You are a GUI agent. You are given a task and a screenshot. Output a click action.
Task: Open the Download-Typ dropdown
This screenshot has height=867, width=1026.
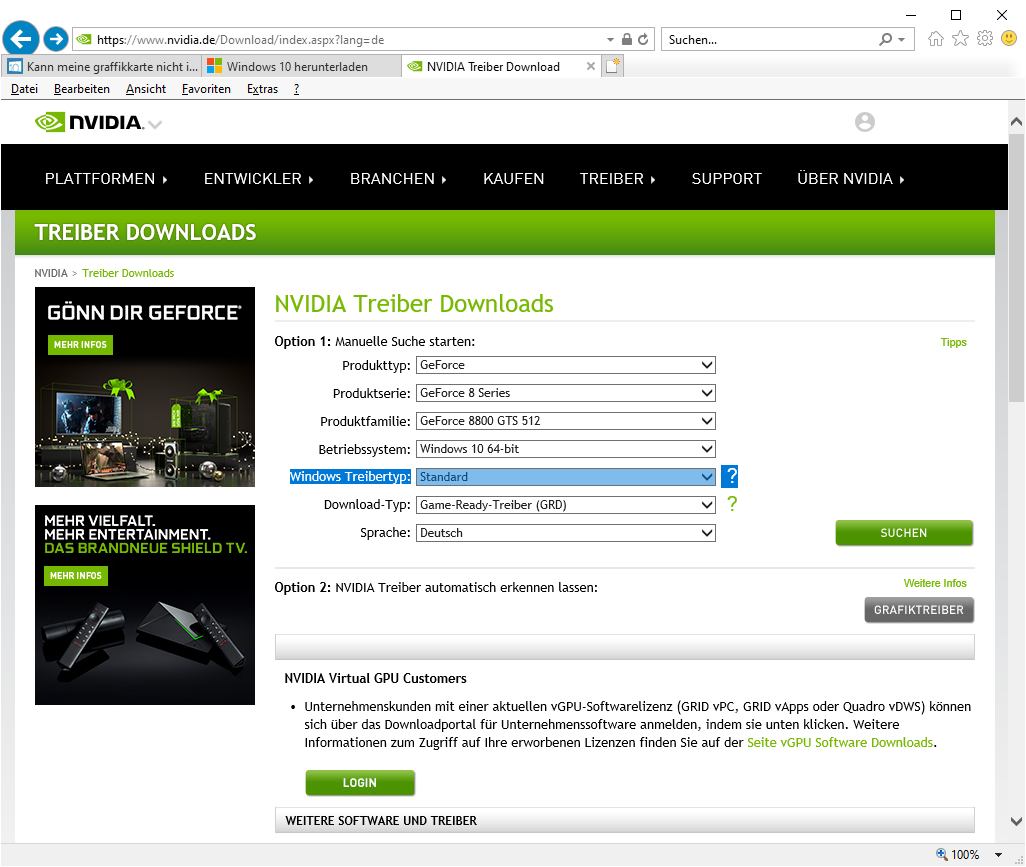coord(565,504)
